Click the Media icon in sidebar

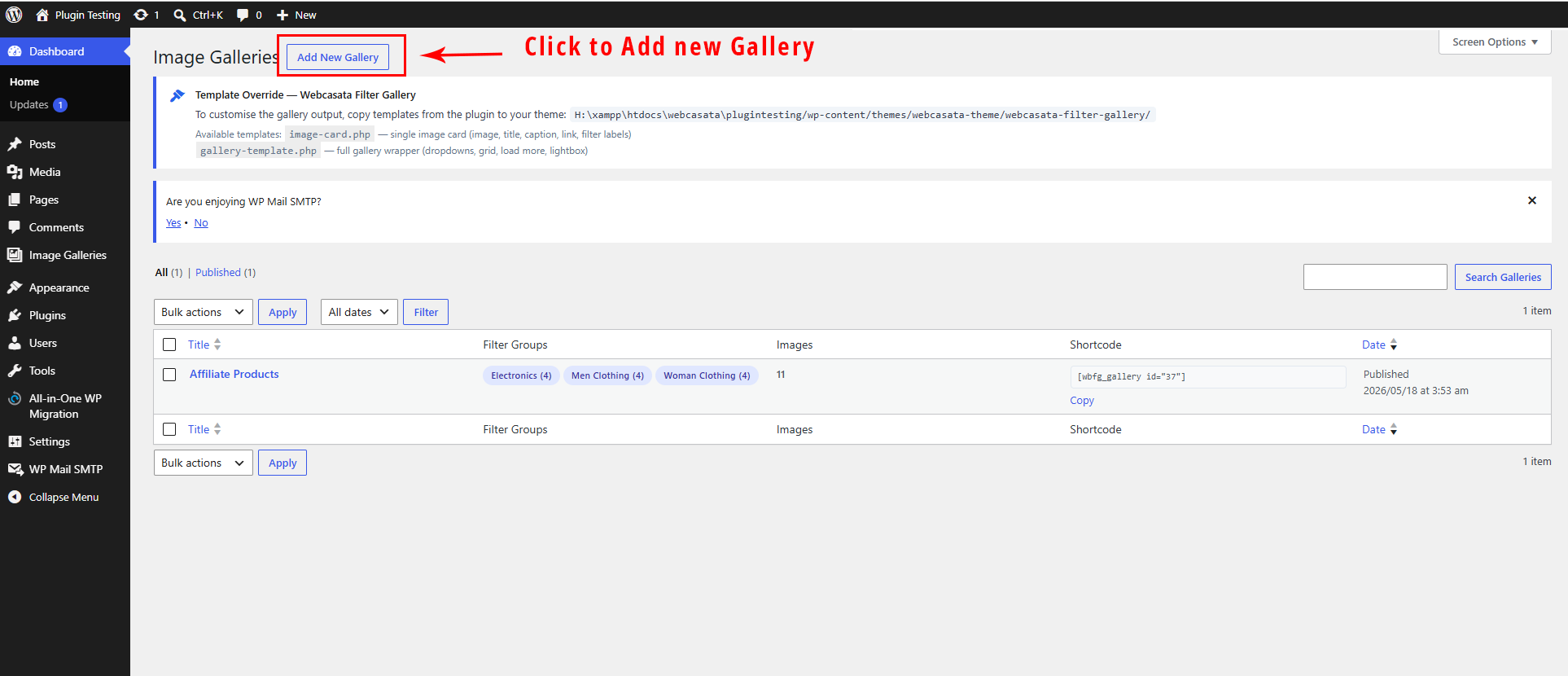(15, 172)
